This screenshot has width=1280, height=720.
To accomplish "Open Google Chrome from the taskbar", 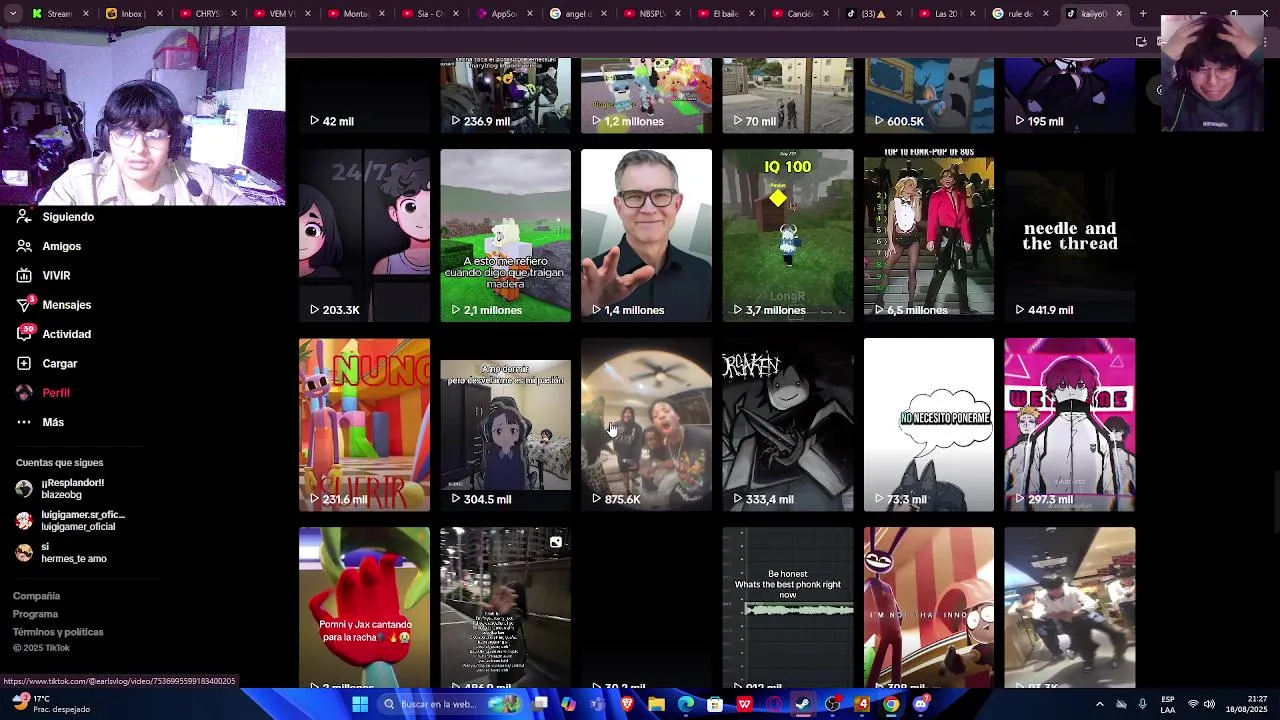I will point(891,704).
